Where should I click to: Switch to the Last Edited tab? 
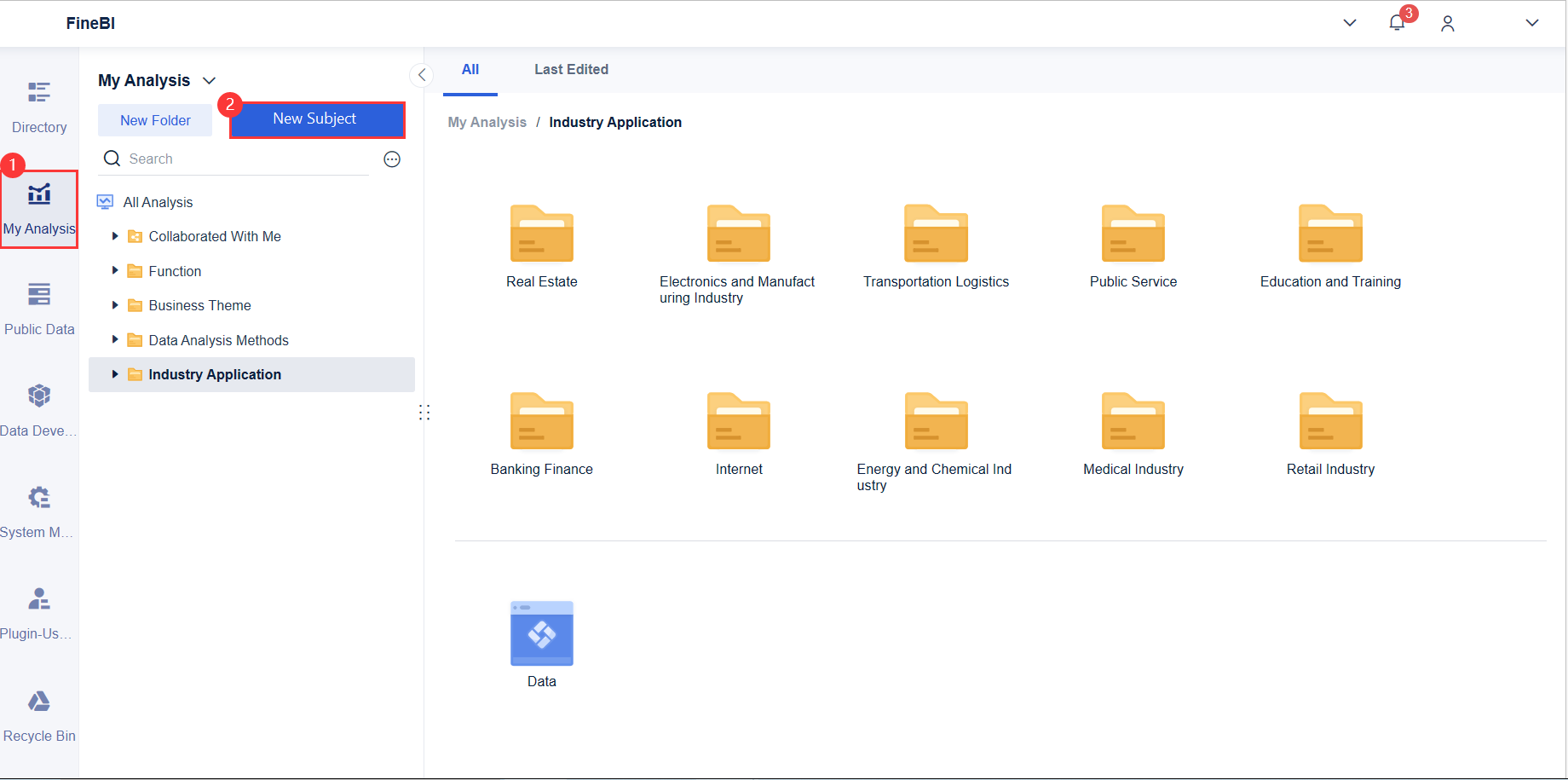(571, 70)
